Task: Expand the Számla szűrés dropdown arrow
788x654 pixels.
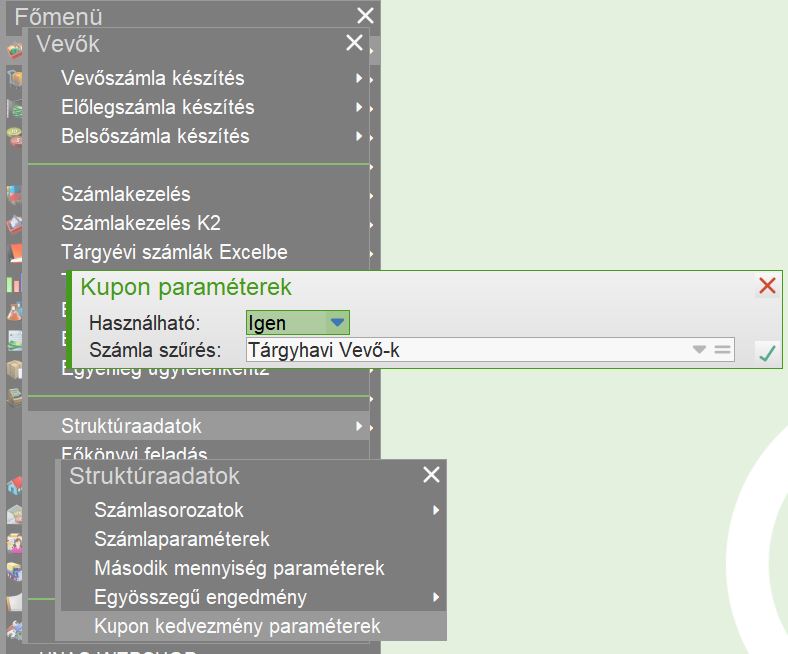Action: 699,349
